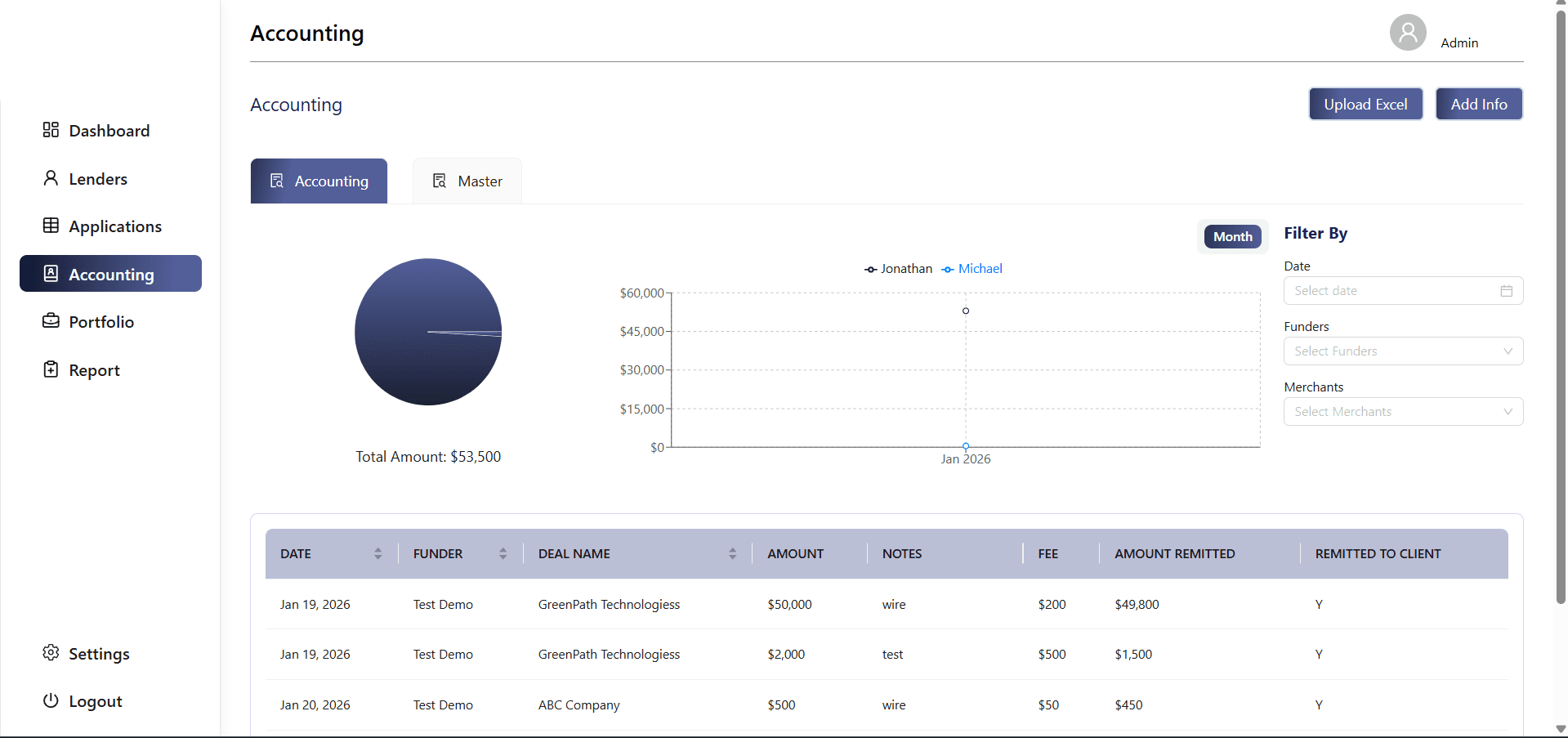This screenshot has height=738, width=1568.
Task: Click the Applications table icon
Action: click(51, 226)
